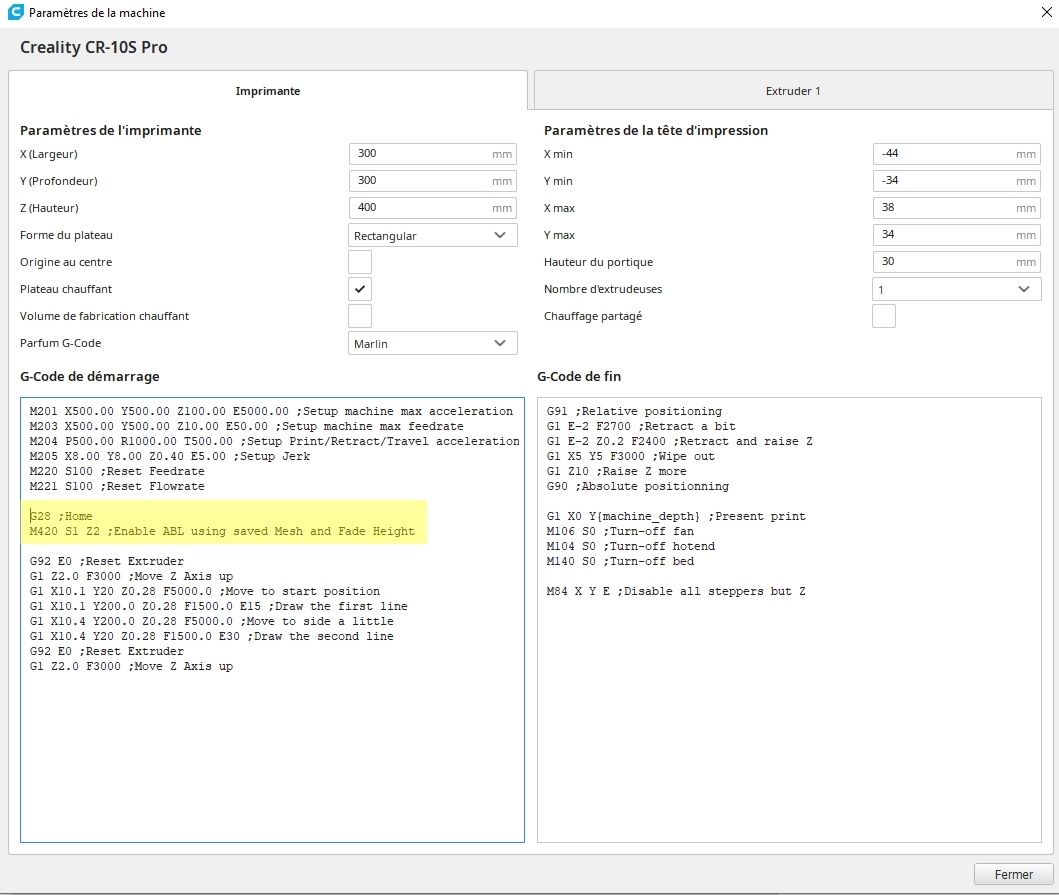Switch to the Extruder 1 tab
Image resolution: width=1059 pixels, height=895 pixels.
pos(793,91)
